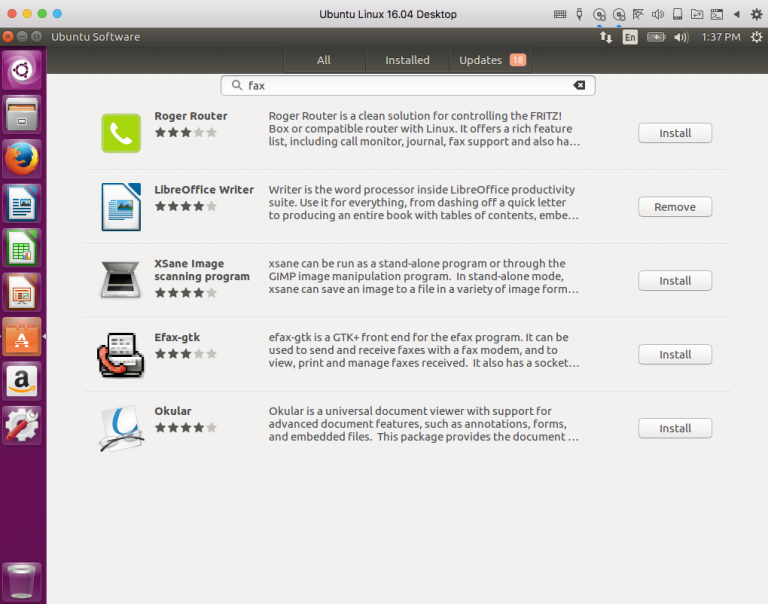Click the Ubuntu Dash home icon

click(x=22, y=70)
